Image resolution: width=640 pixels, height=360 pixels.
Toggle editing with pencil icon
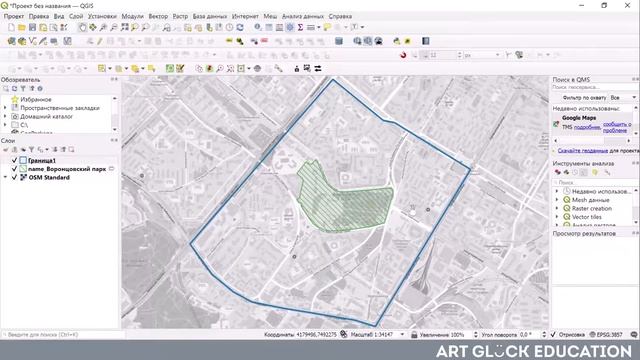pos(99,41)
